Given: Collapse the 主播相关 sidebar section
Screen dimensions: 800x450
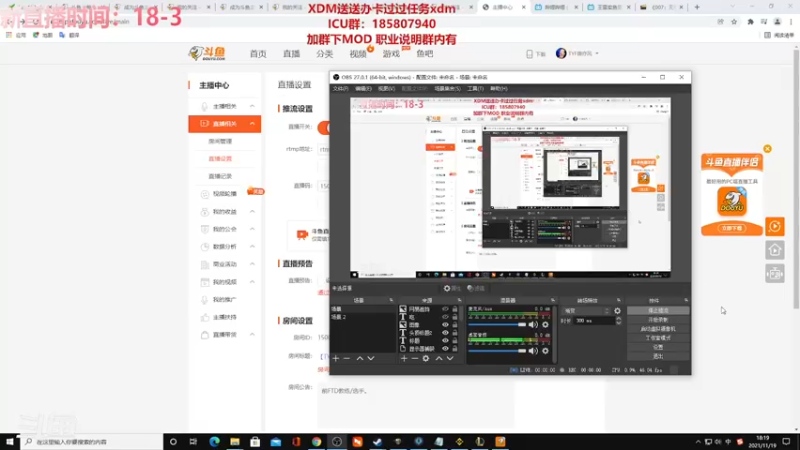Looking at the screenshot, I should pyautogui.click(x=252, y=106).
